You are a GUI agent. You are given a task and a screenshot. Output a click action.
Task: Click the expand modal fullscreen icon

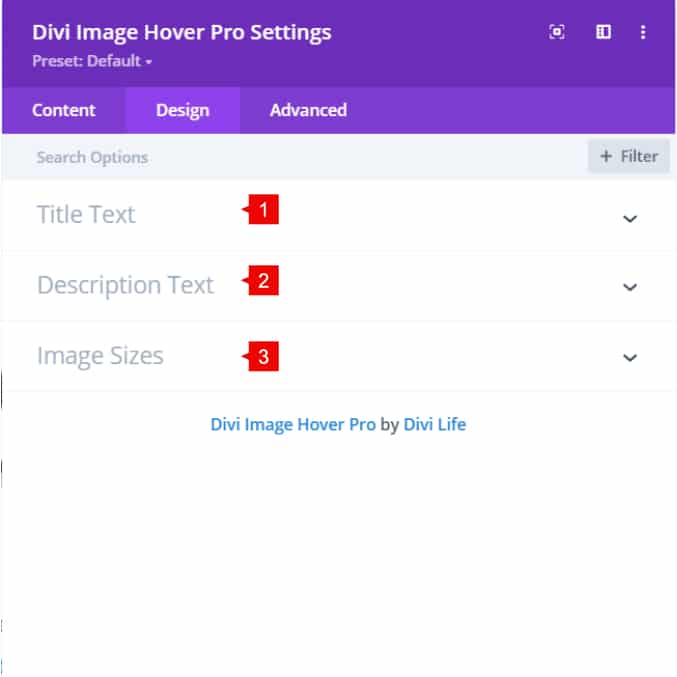pos(557,32)
